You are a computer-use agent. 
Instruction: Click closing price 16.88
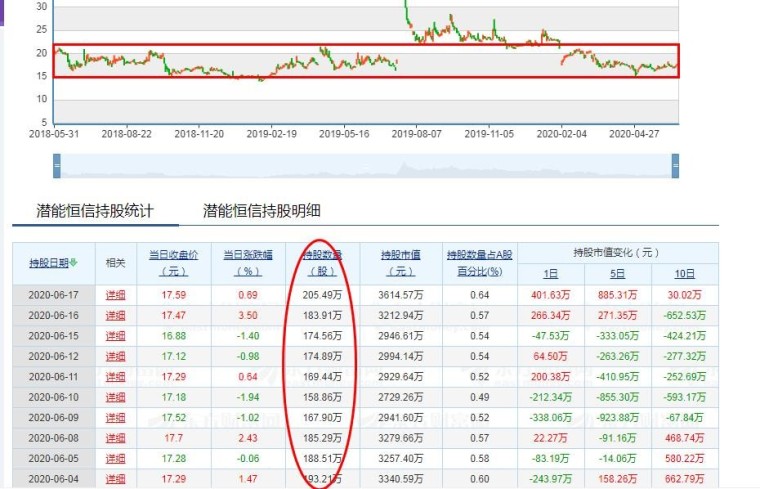pyautogui.click(x=174, y=336)
